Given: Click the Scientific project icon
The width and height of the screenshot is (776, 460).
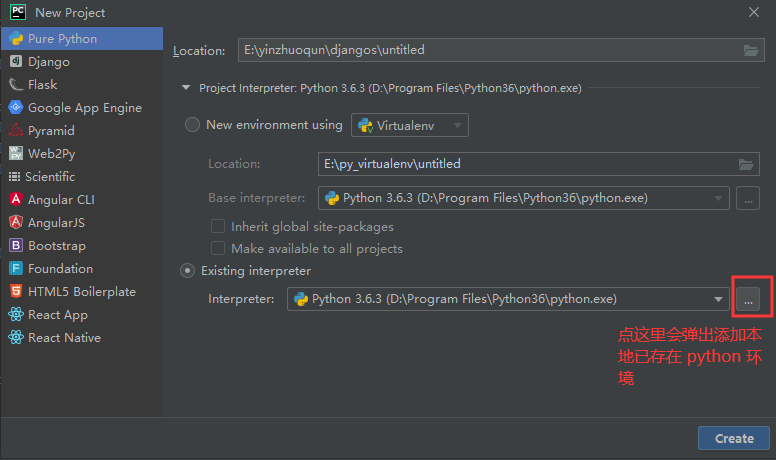Looking at the screenshot, I should [14, 176].
